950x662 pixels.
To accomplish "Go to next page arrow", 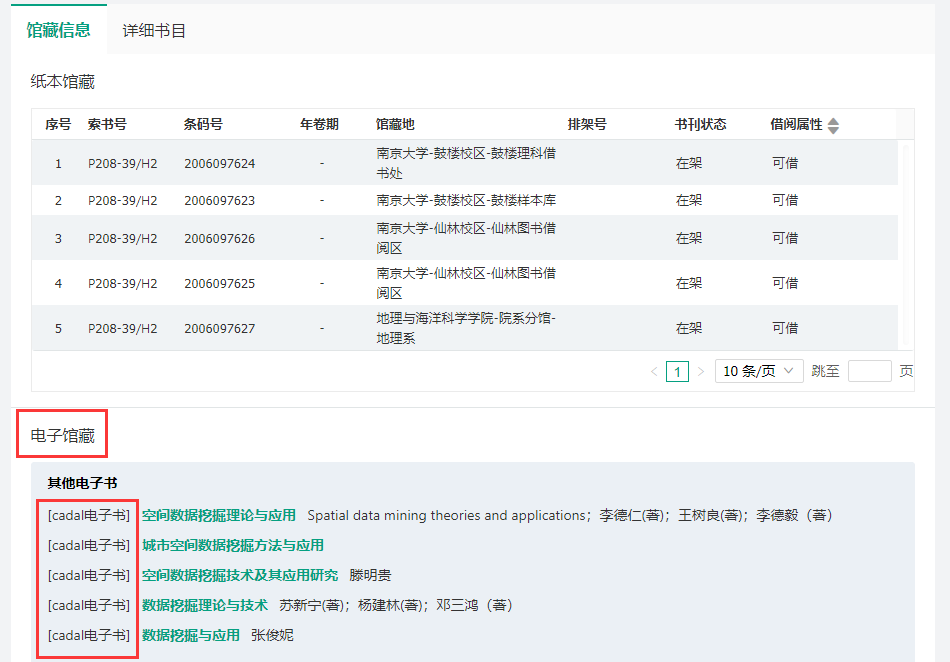I will click(700, 372).
